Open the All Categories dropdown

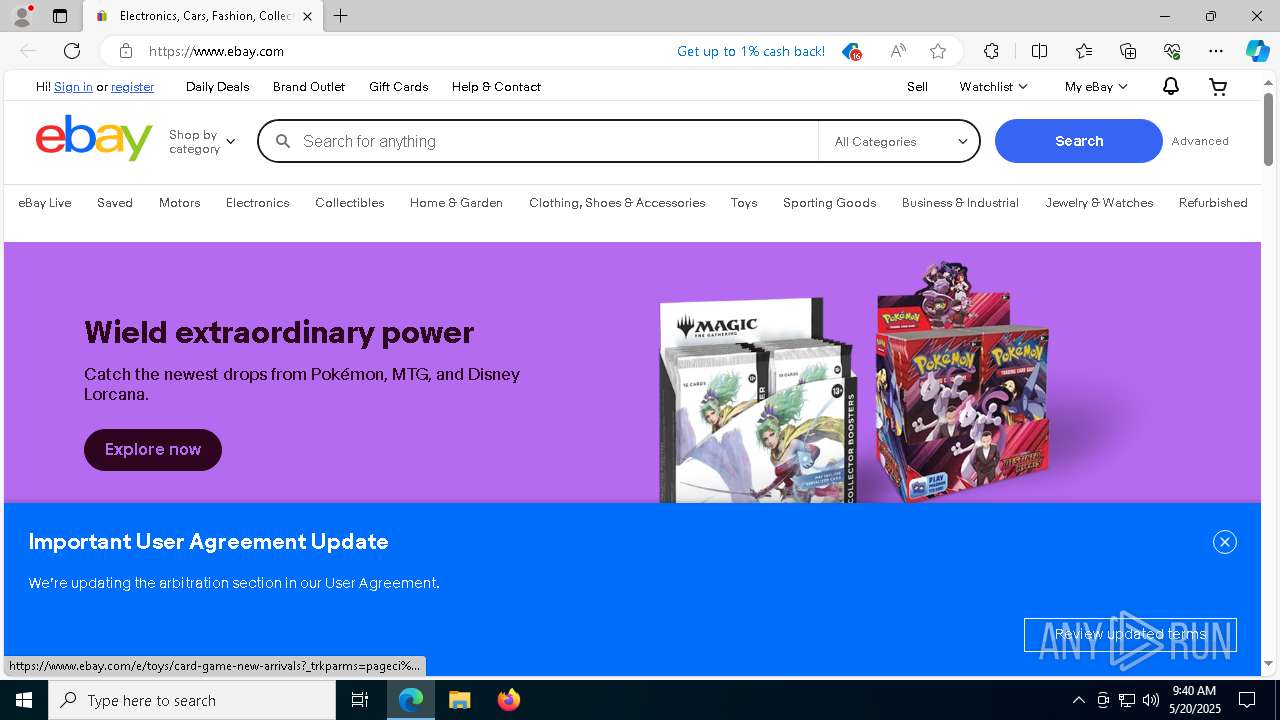coord(900,141)
